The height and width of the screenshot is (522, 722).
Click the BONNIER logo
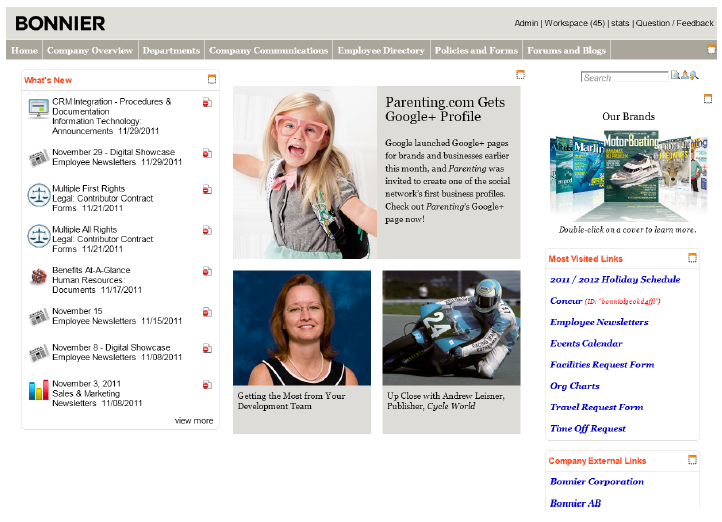click(x=60, y=23)
